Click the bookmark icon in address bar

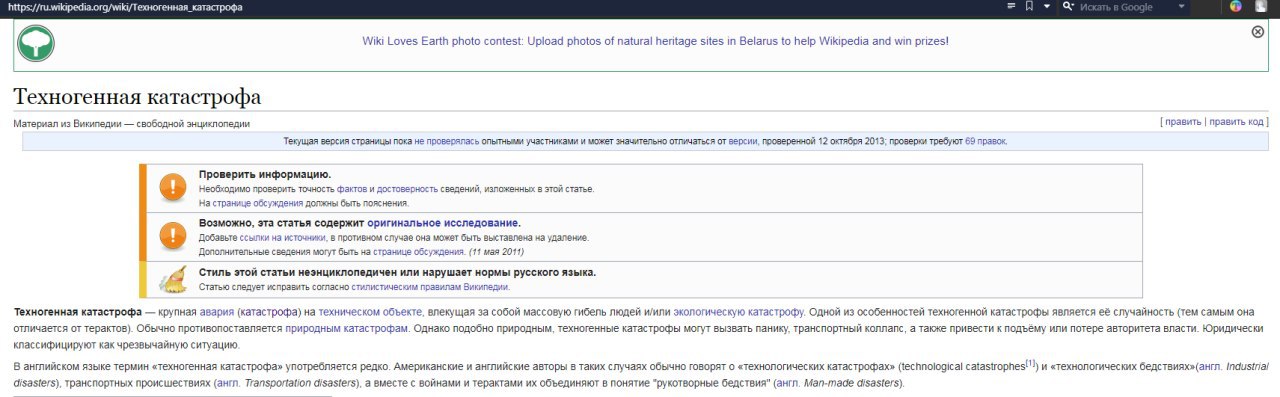[1029, 6]
